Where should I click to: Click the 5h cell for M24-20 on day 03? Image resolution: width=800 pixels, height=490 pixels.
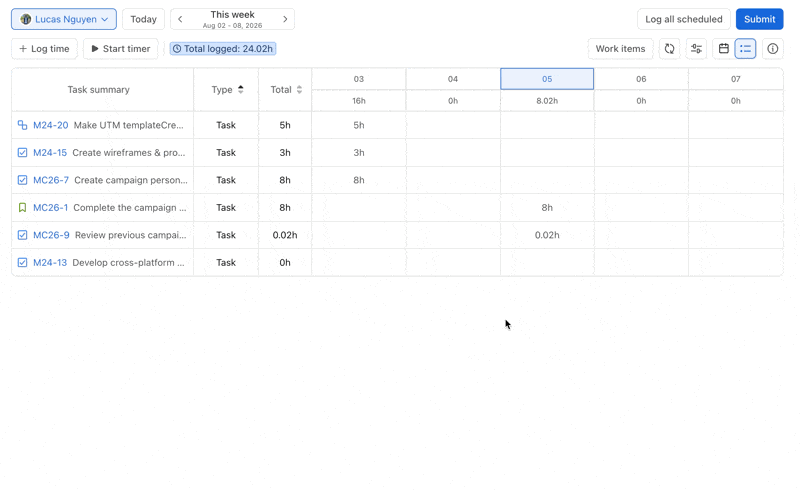point(359,126)
